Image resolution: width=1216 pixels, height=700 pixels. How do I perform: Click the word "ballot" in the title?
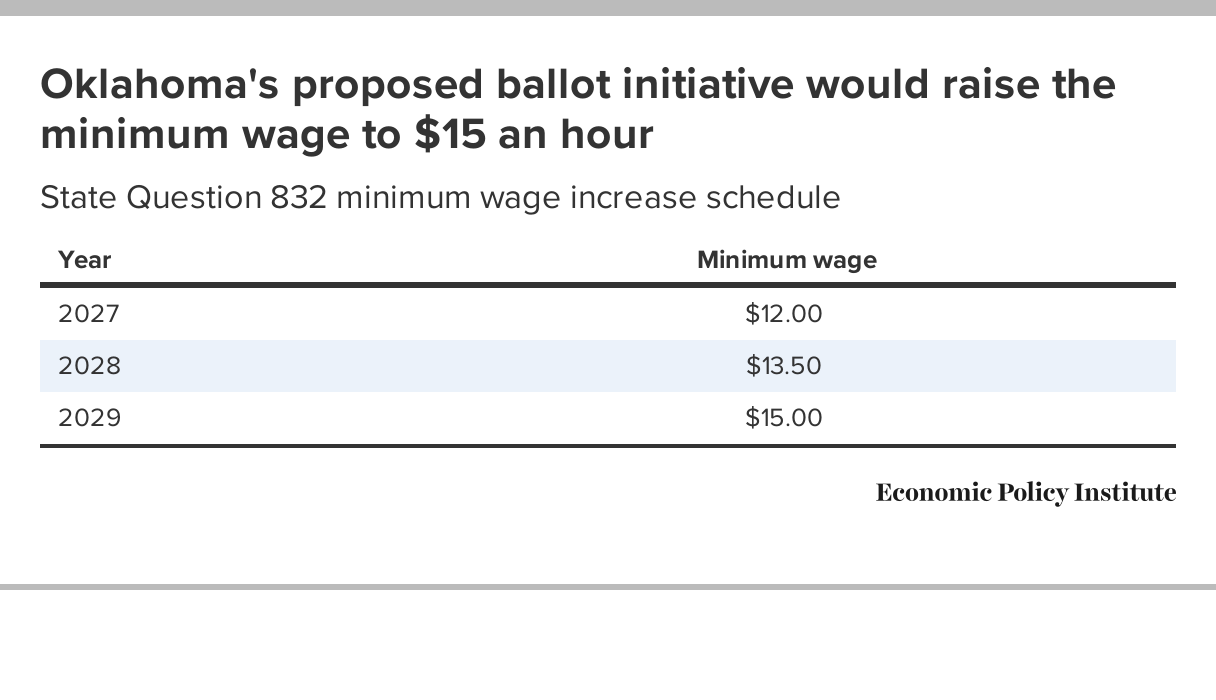click(552, 85)
